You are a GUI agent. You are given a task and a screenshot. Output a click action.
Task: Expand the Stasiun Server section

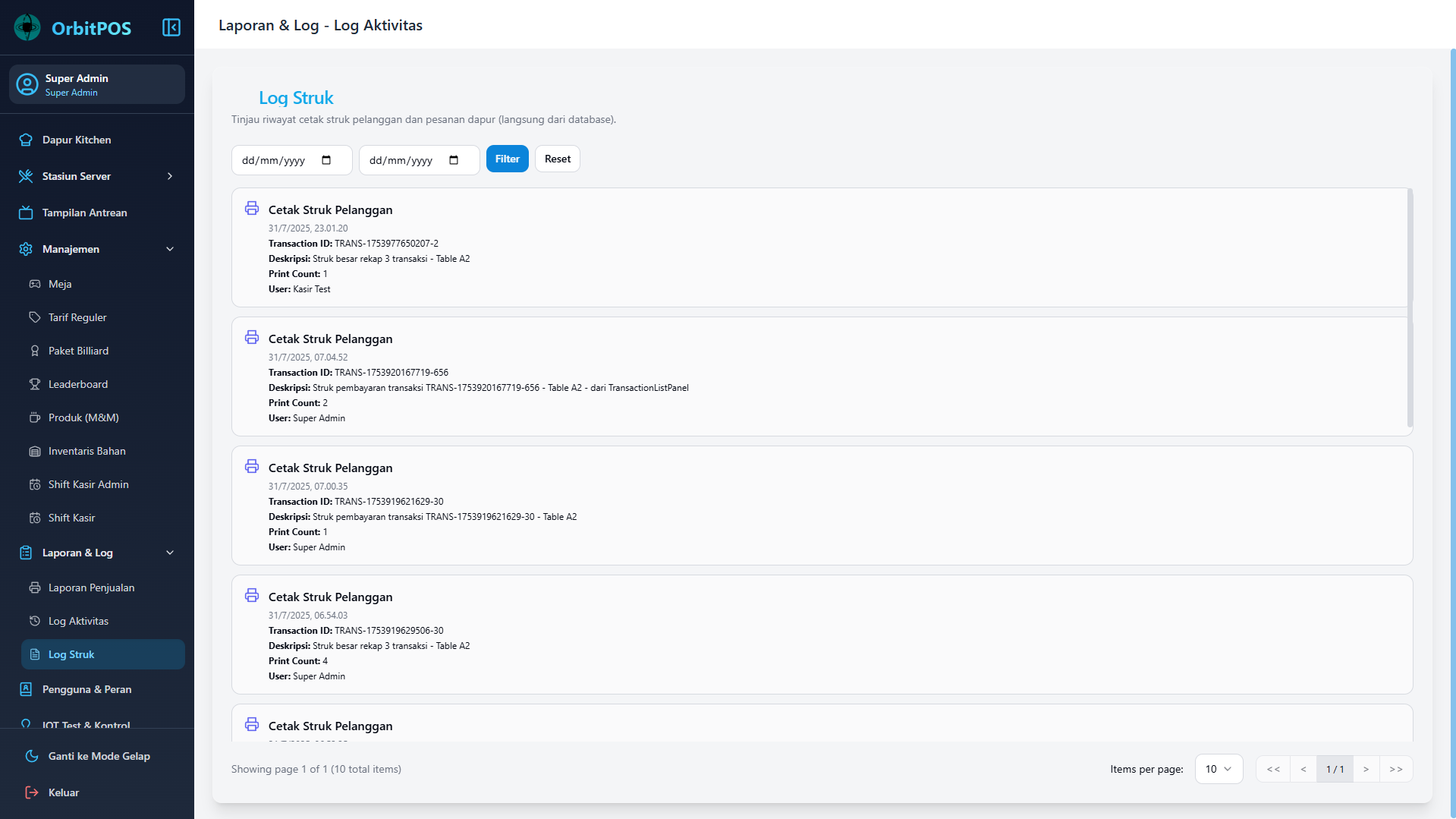click(169, 176)
